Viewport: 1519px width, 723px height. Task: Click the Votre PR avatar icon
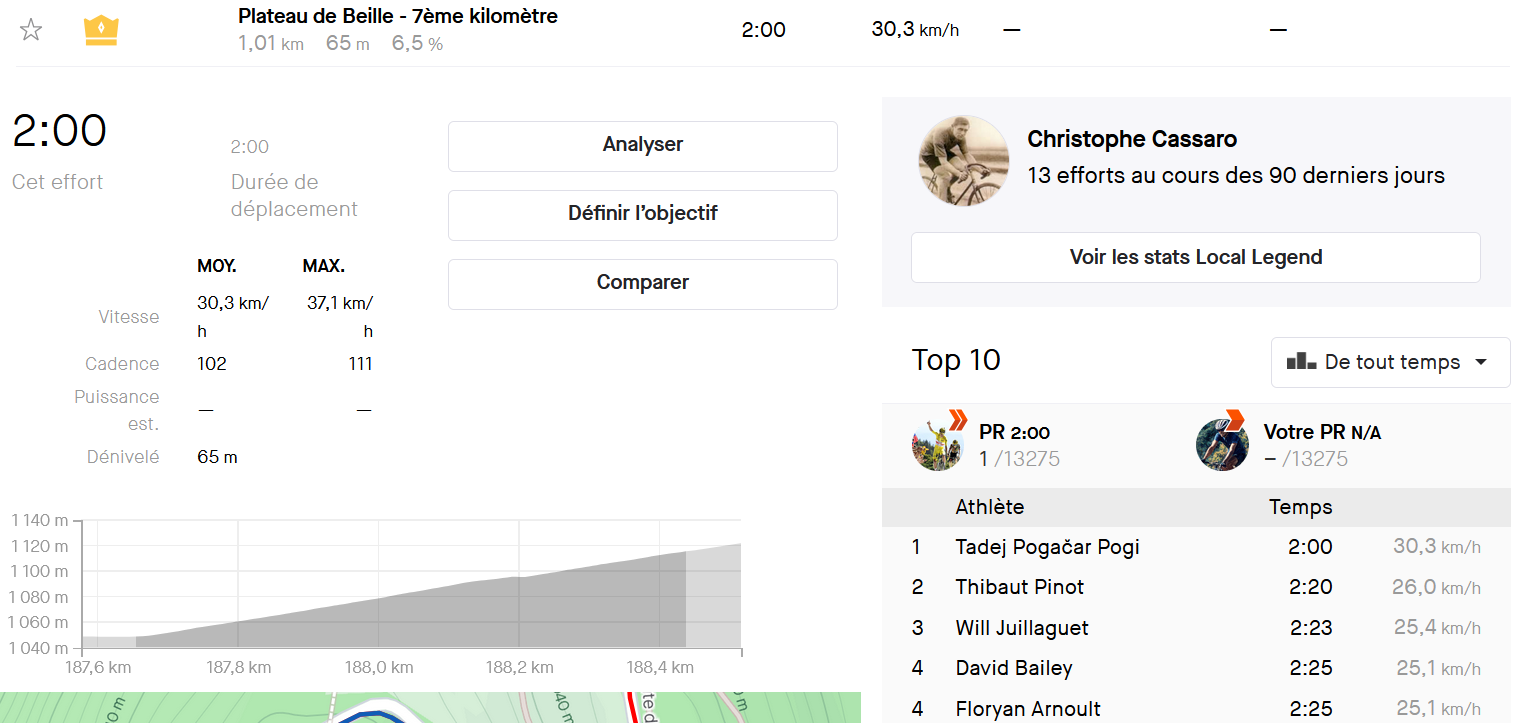[1221, 445]
